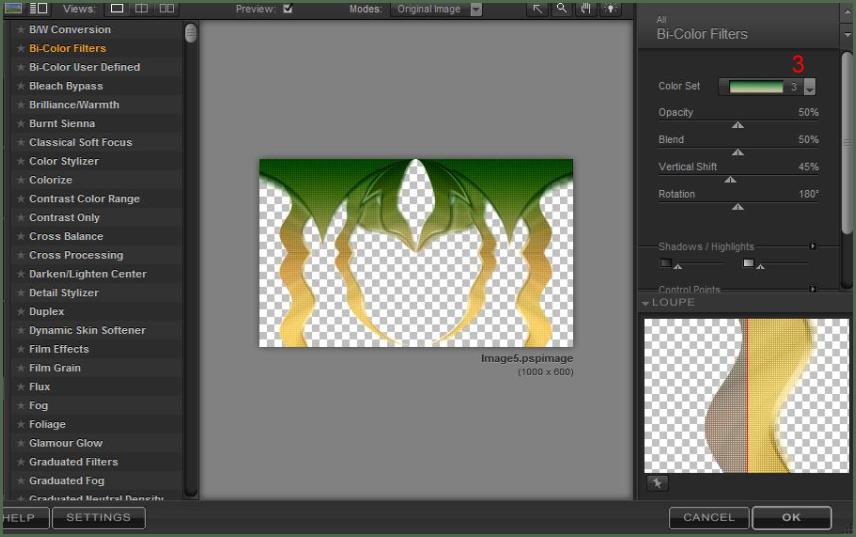856x537 pixels.
Task: Open the Color Set dropdown
Action: point(809,88)
